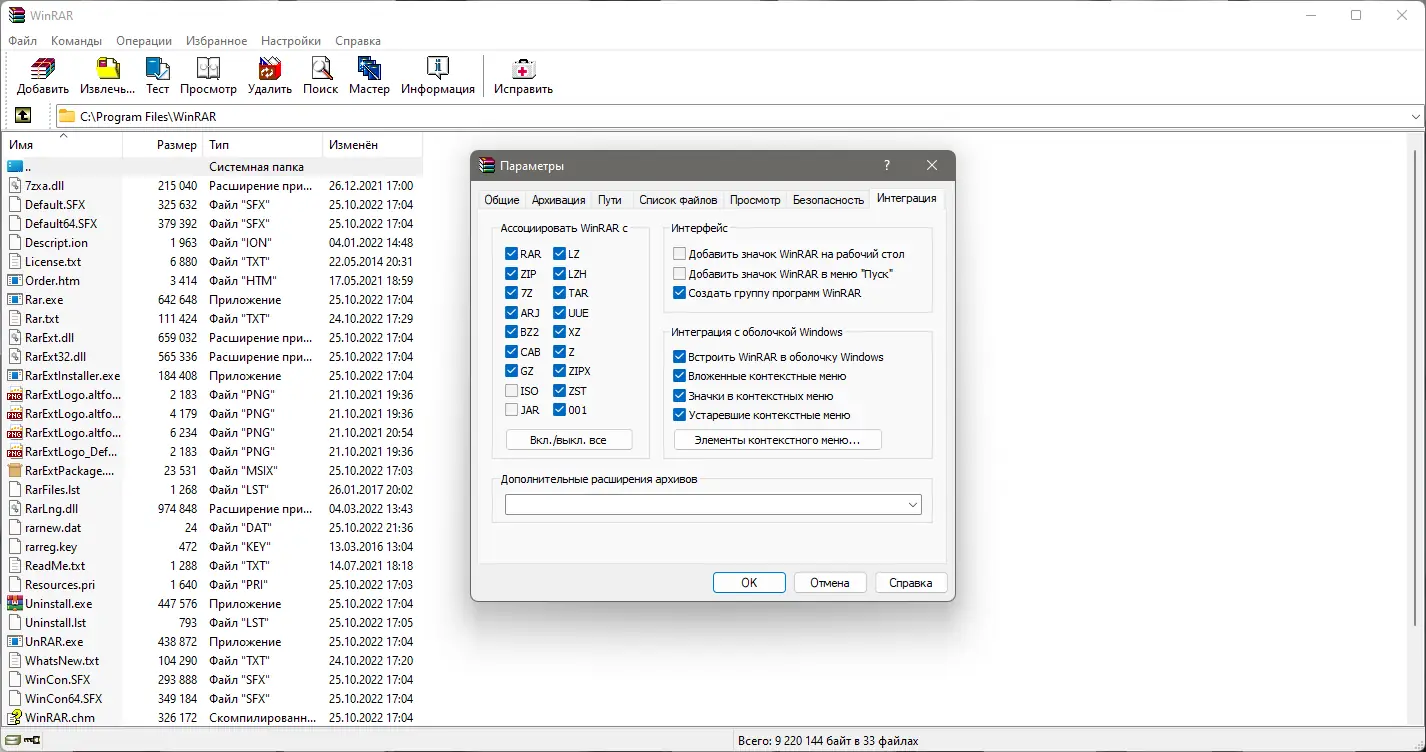1426x752 pixels.
Task: Click the Тест toolbar icon
Action: click(x=158, y=69)
